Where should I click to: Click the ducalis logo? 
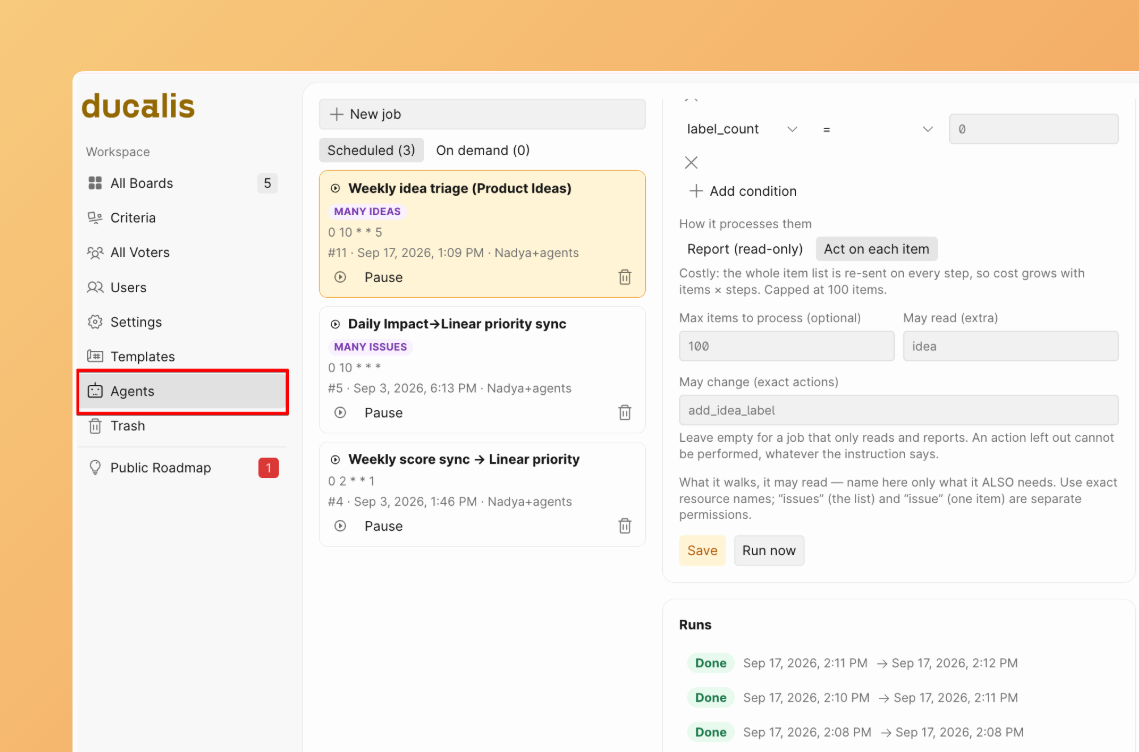click(138, 106)
